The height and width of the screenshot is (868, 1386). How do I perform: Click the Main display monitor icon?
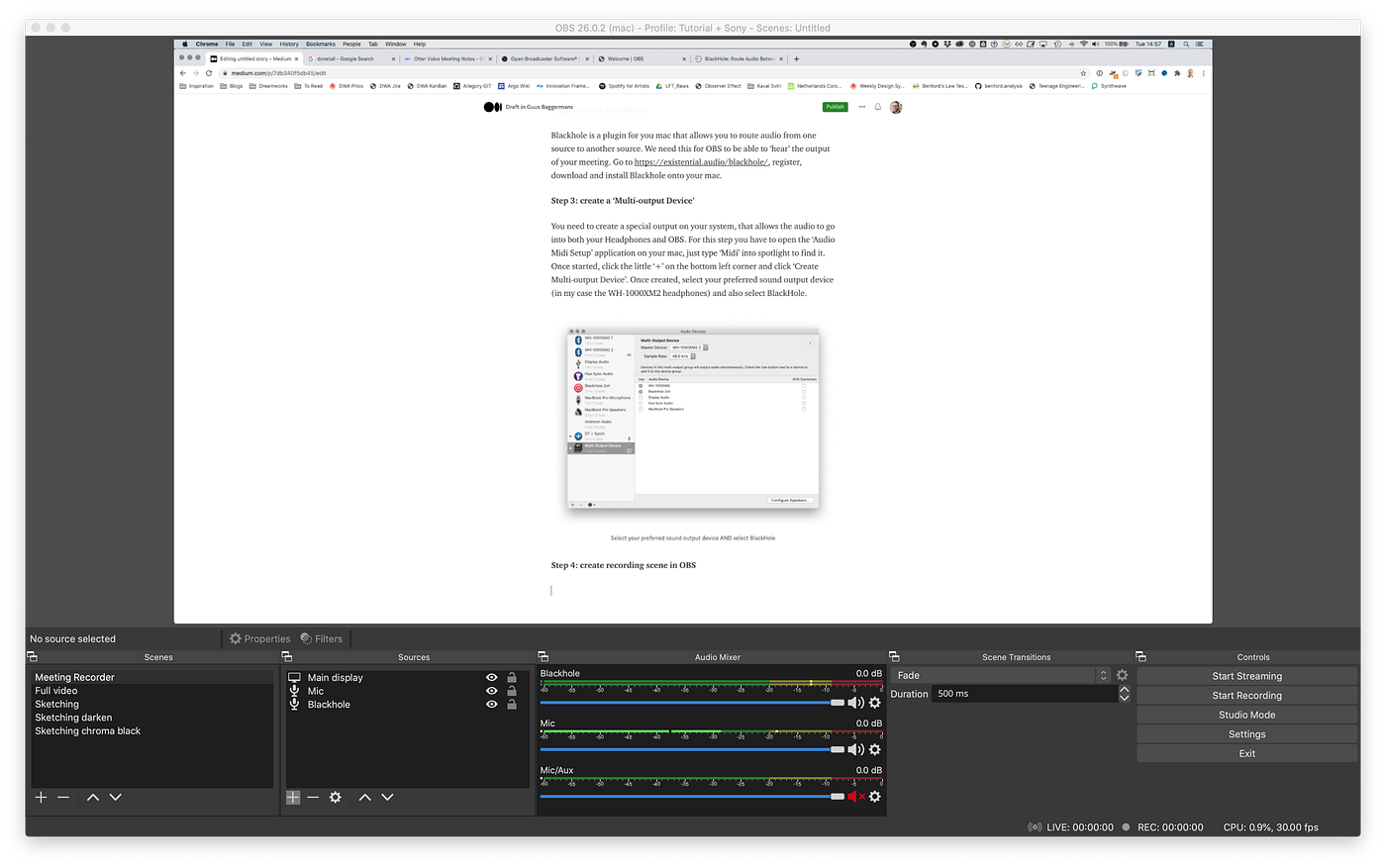[x=294, y=677]
